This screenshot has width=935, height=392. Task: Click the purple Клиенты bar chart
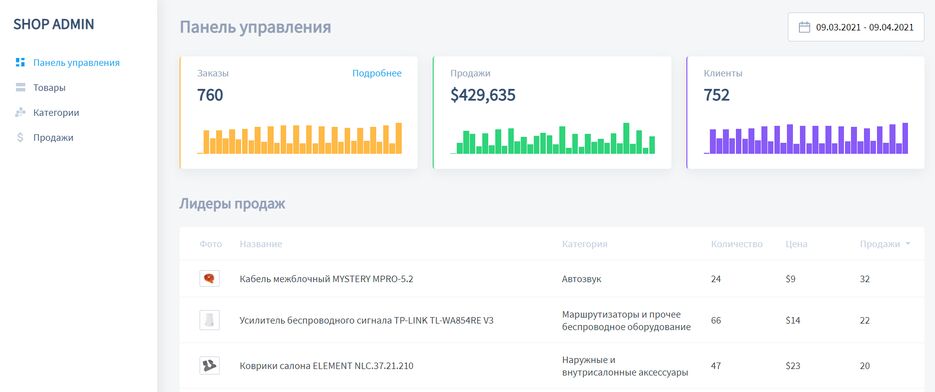pos(806,138)
